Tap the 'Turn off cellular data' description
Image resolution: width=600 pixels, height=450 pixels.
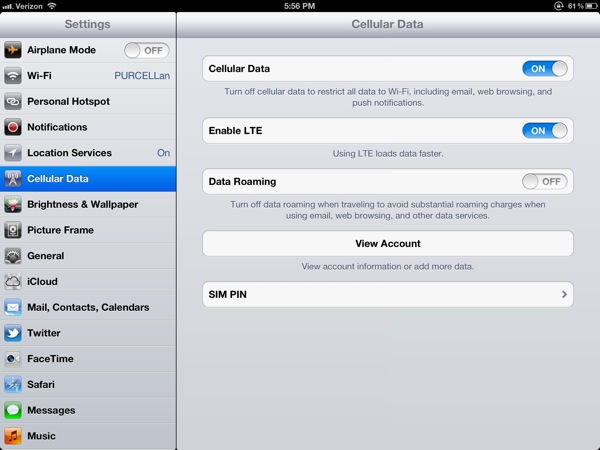pos(388,97)
